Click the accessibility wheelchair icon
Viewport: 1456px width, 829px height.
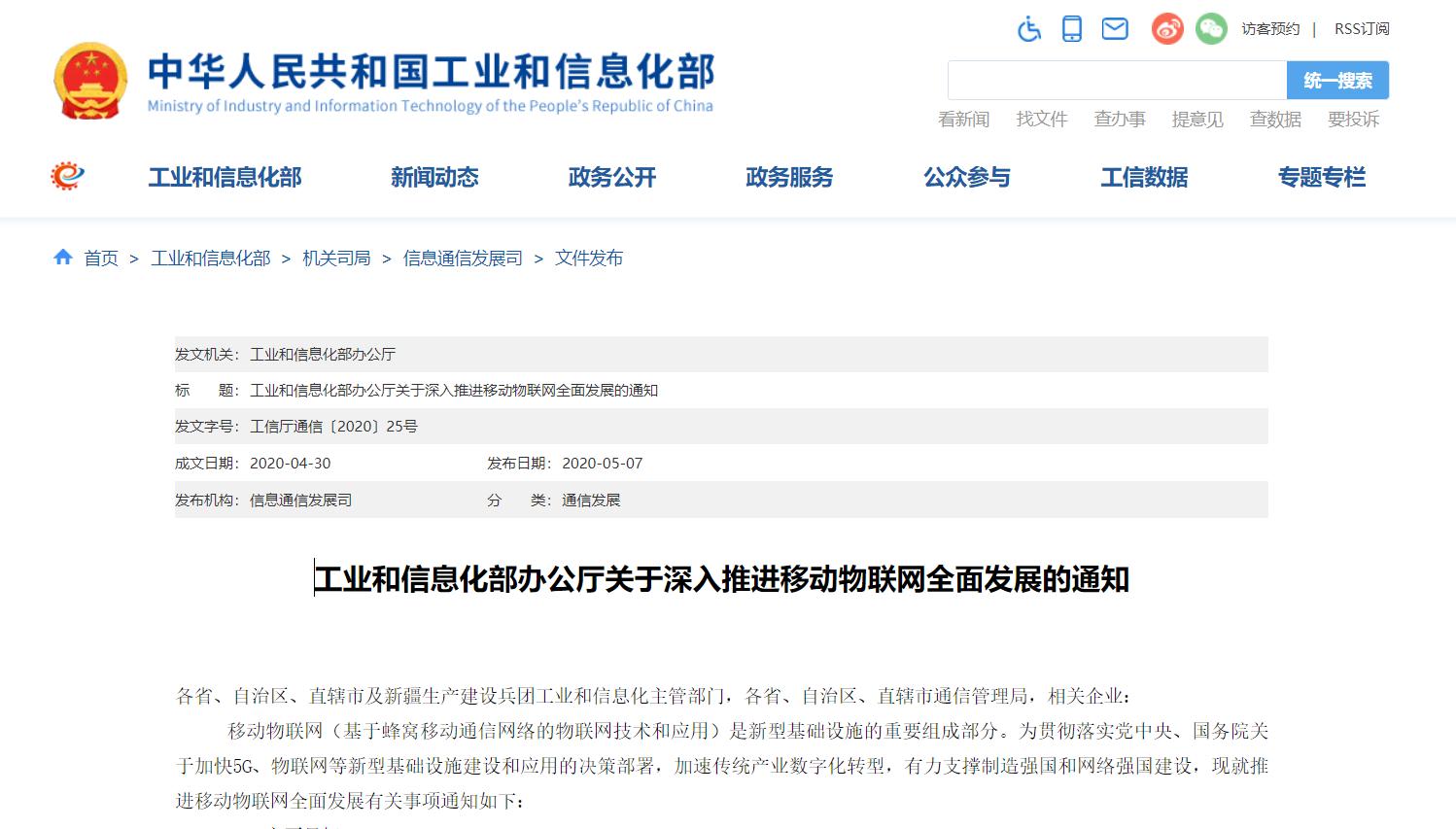[x=1028, y=29]
